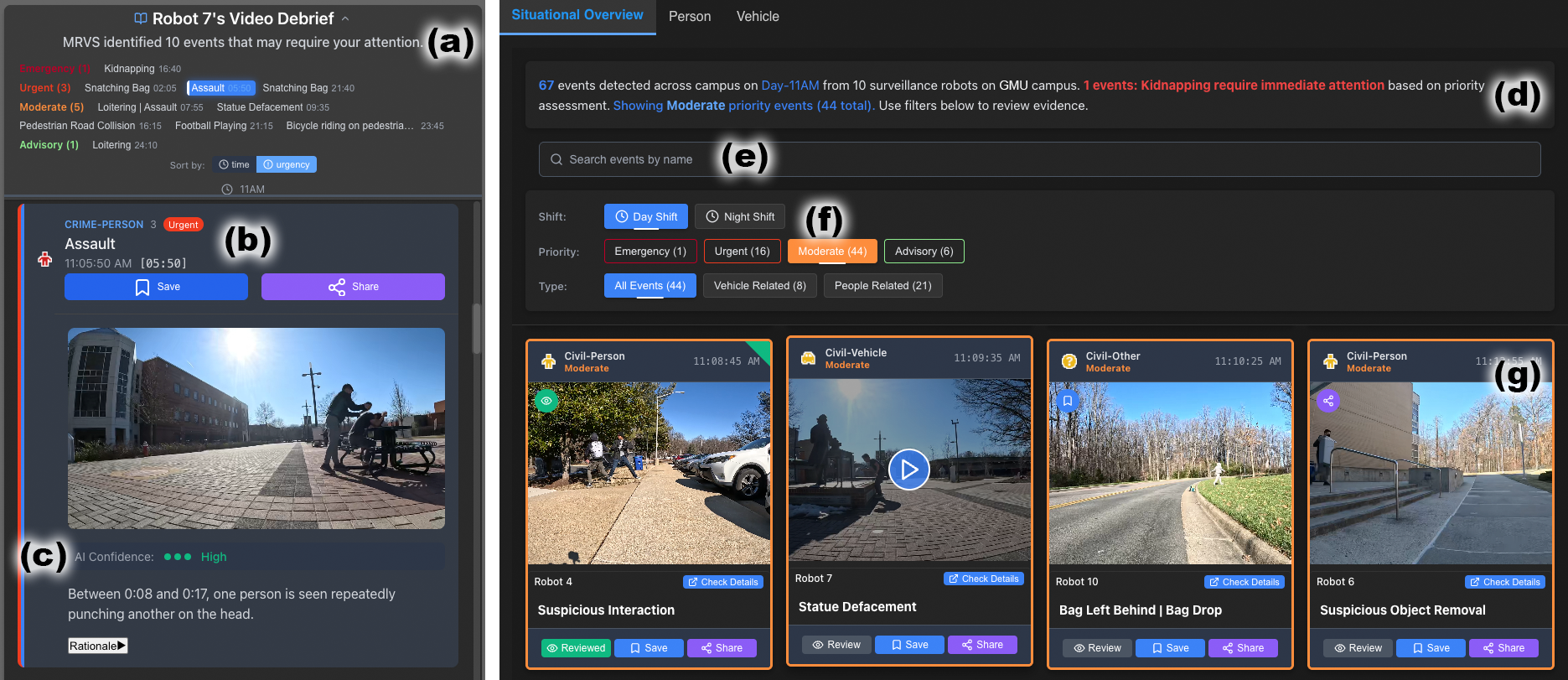This screenshot has height=680, width=1568.
Task: Click the blue bookmark badge on Bag Left Behind thumbnail
Action: tap(1068, 401)
